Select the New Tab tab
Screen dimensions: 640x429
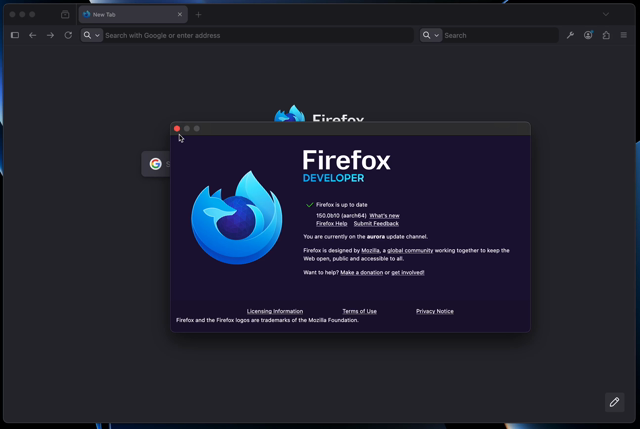click(133, 14)
